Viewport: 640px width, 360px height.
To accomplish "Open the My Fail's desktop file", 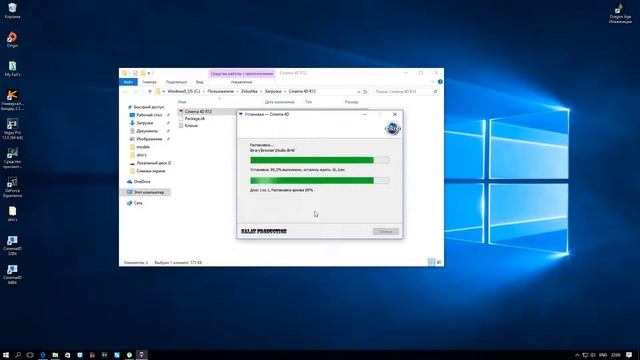I will [x=12, y=69].
